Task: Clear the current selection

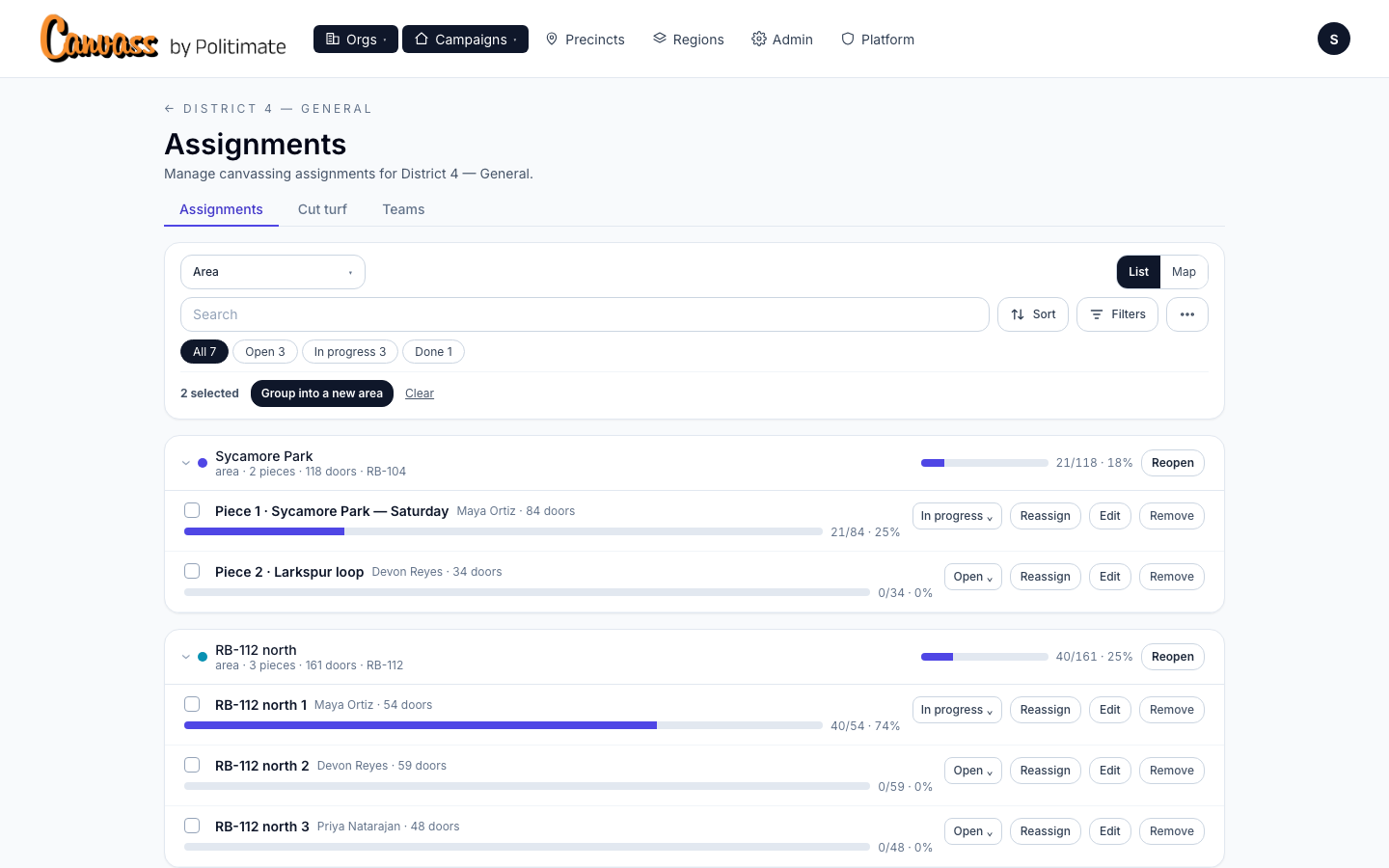Action: click(420, 393)
